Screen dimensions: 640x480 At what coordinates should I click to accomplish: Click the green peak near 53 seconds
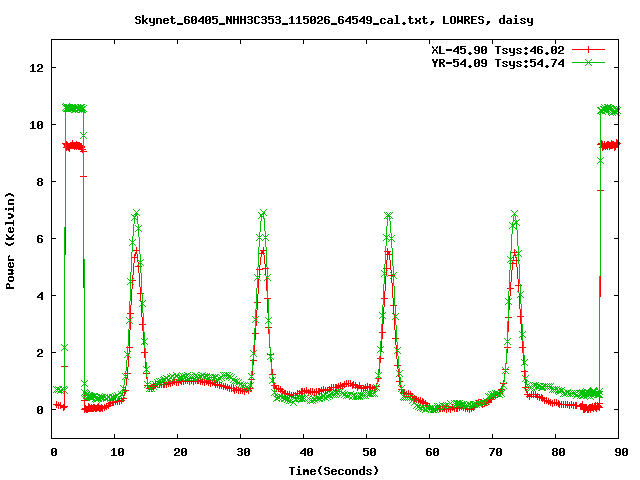point(388,215)
